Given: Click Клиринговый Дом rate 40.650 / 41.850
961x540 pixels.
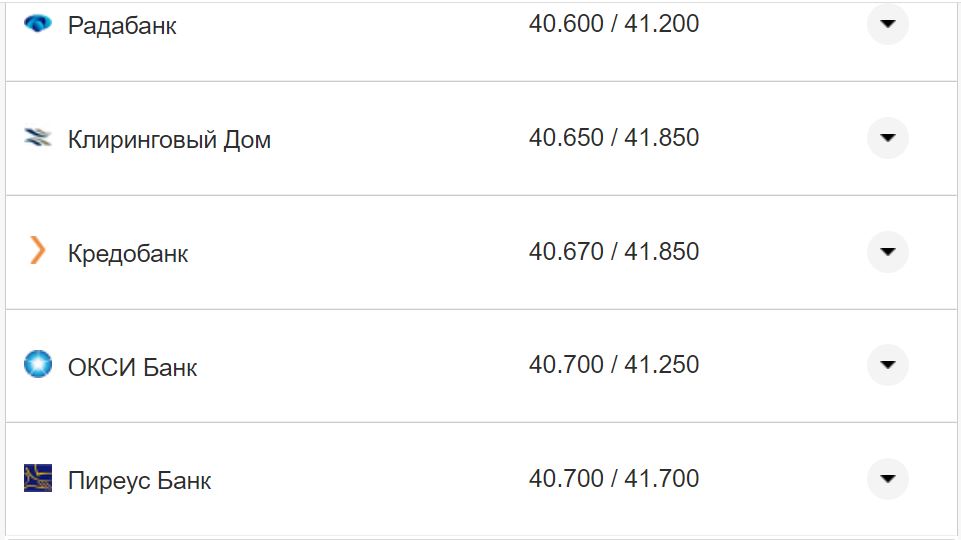Looking at the screenshot, I should tap(614, 138).
